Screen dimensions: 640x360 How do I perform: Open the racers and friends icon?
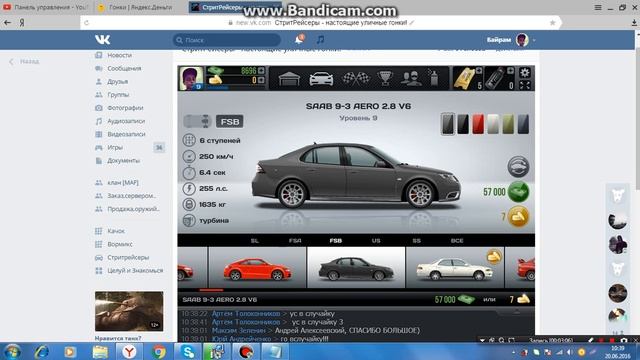[411, 78]
